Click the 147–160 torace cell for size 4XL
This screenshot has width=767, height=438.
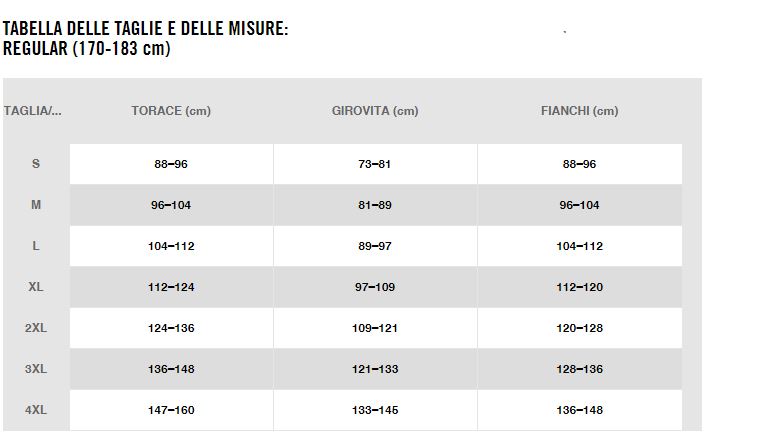tap(171, 410)
